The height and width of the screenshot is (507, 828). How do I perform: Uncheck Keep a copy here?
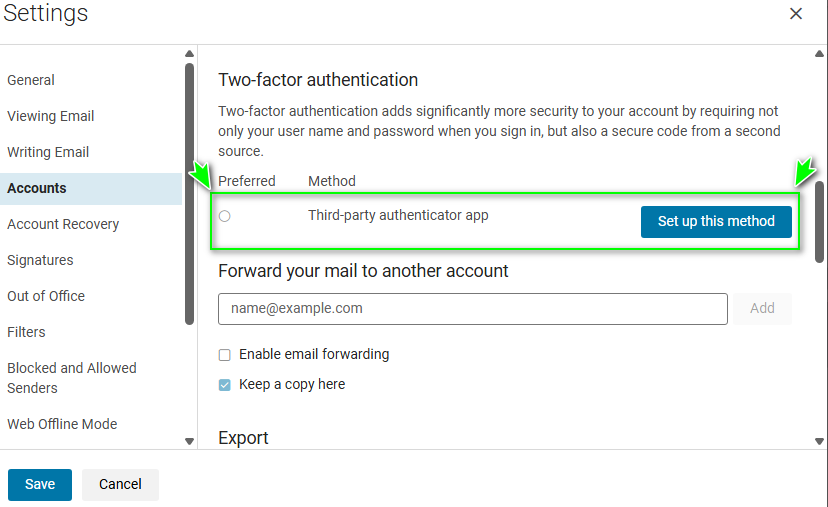pos(225,385)
